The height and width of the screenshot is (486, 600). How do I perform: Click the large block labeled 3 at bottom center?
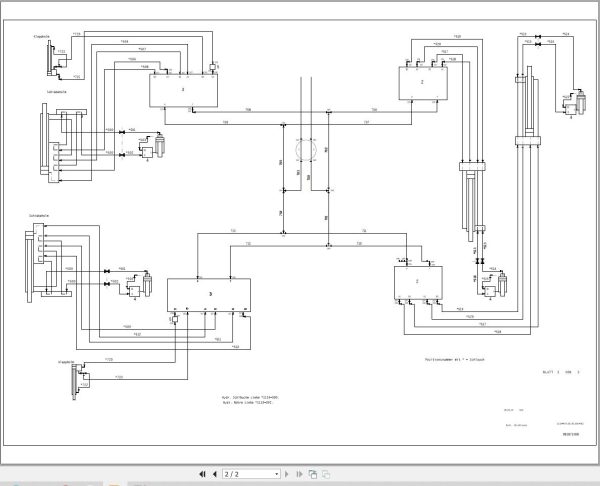[209, 295]
